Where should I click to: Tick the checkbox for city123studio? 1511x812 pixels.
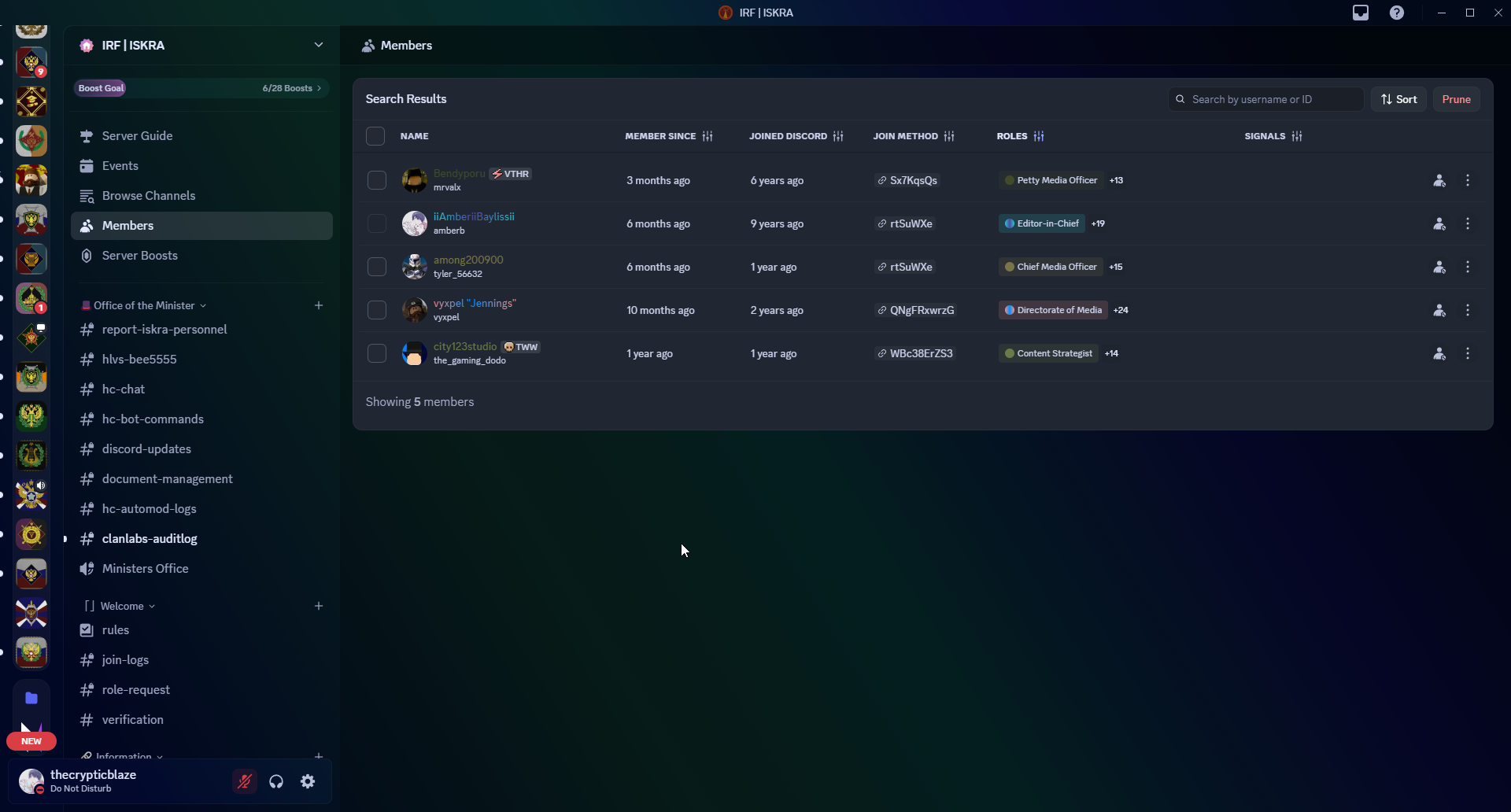point(377,353)
